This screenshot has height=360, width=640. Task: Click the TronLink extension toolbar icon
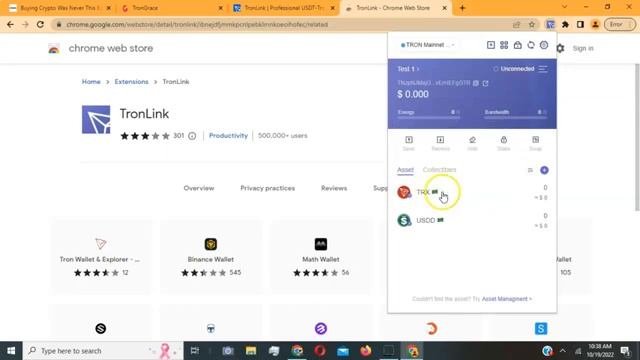(550, 24)
